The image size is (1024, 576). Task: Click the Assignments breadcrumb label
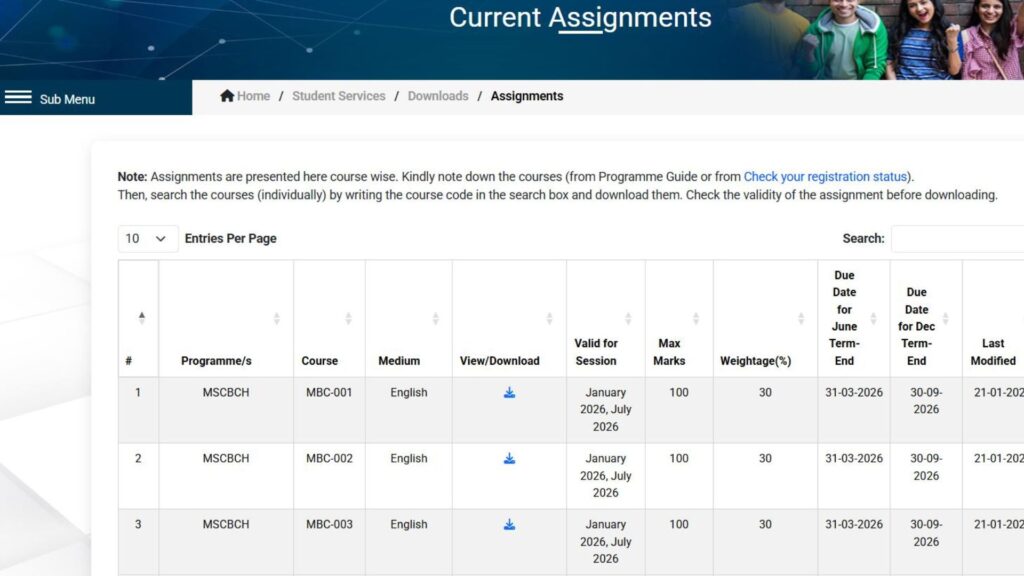(x=527, y=95)
